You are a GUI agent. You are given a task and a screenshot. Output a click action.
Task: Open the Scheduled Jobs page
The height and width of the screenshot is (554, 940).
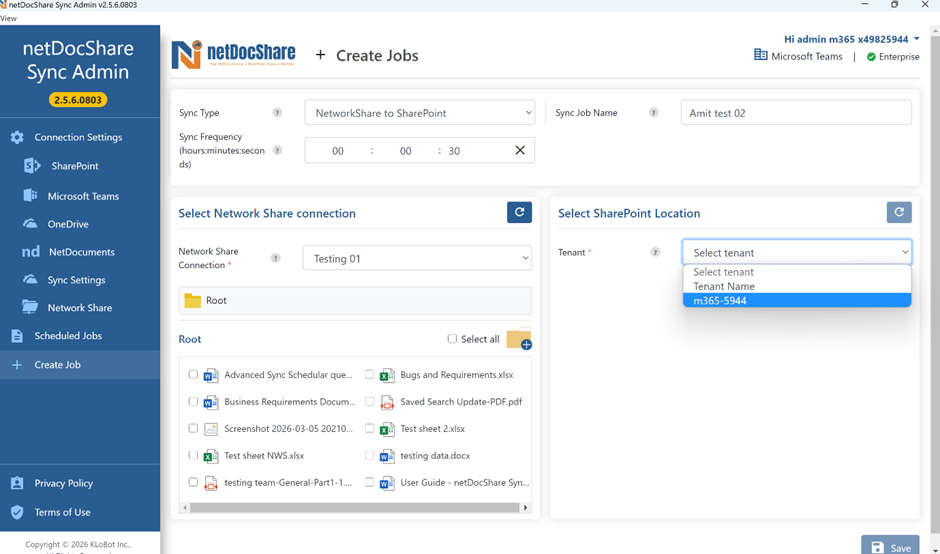pyautogui.click(x=68, y=336)
